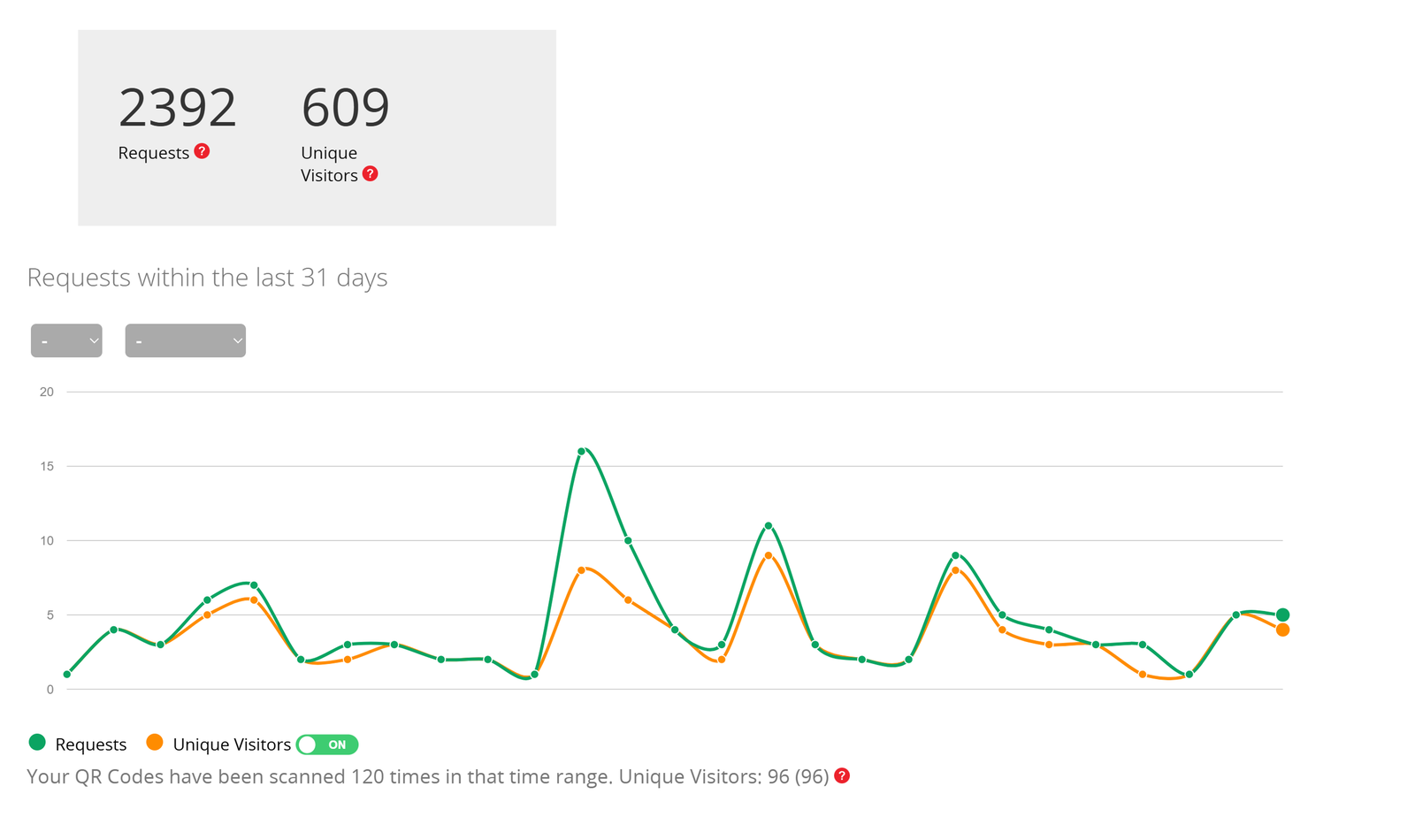
Task: Click the large orange endpoint of Visitors line
Action: (x=1282, y=630)
